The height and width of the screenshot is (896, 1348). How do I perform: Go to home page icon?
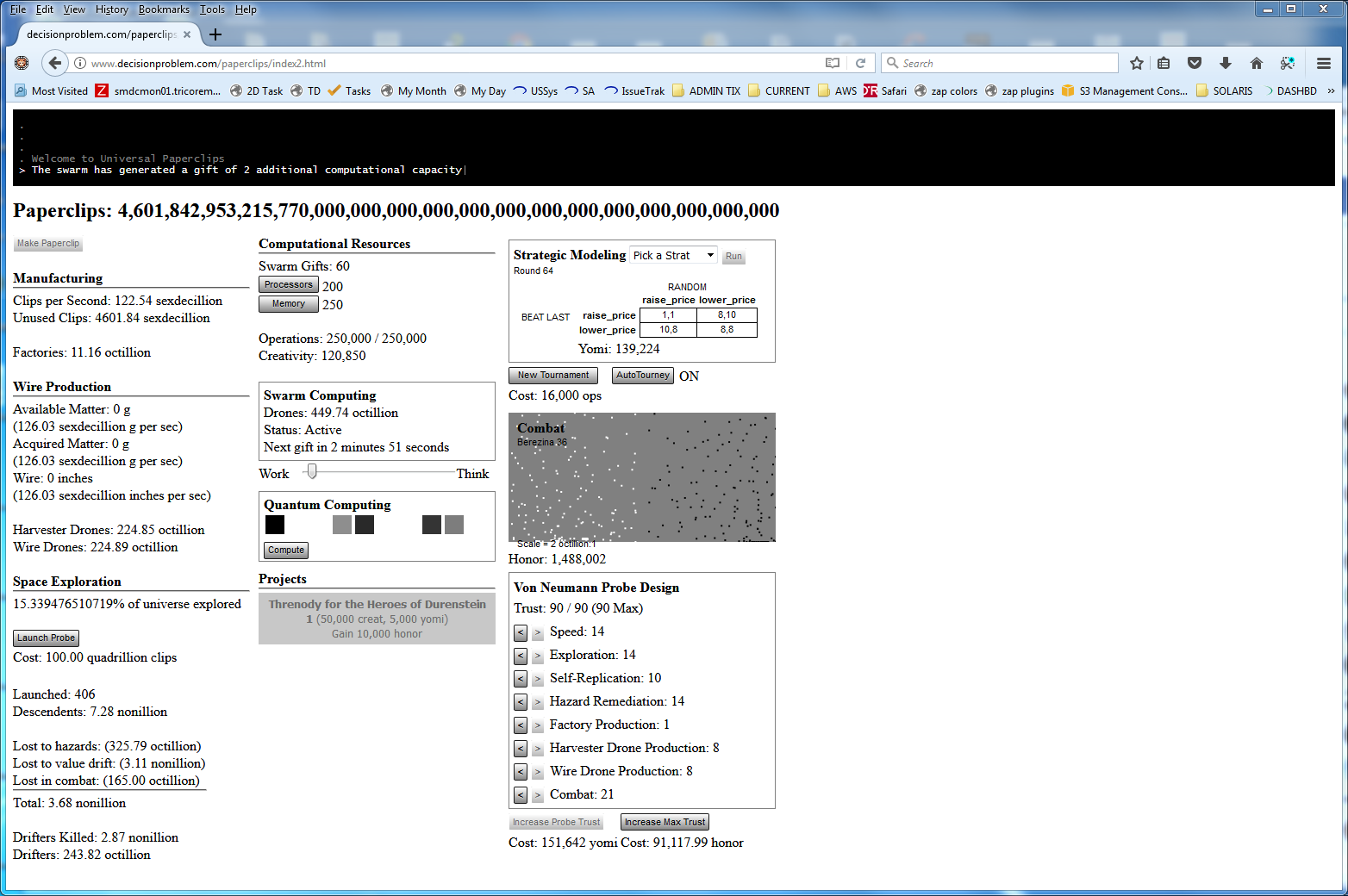[1257, 63]
